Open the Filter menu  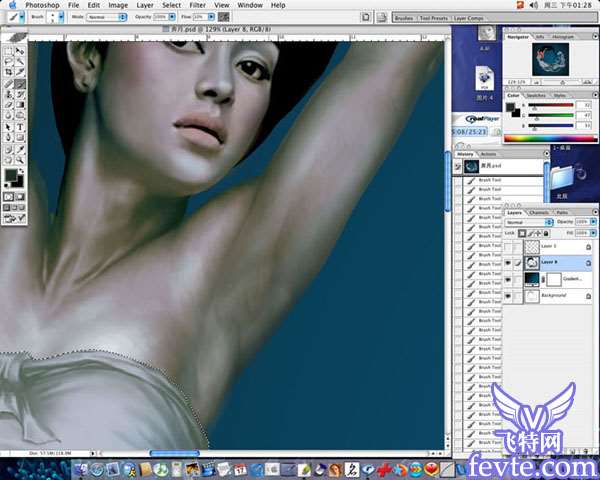click(196, 5)
